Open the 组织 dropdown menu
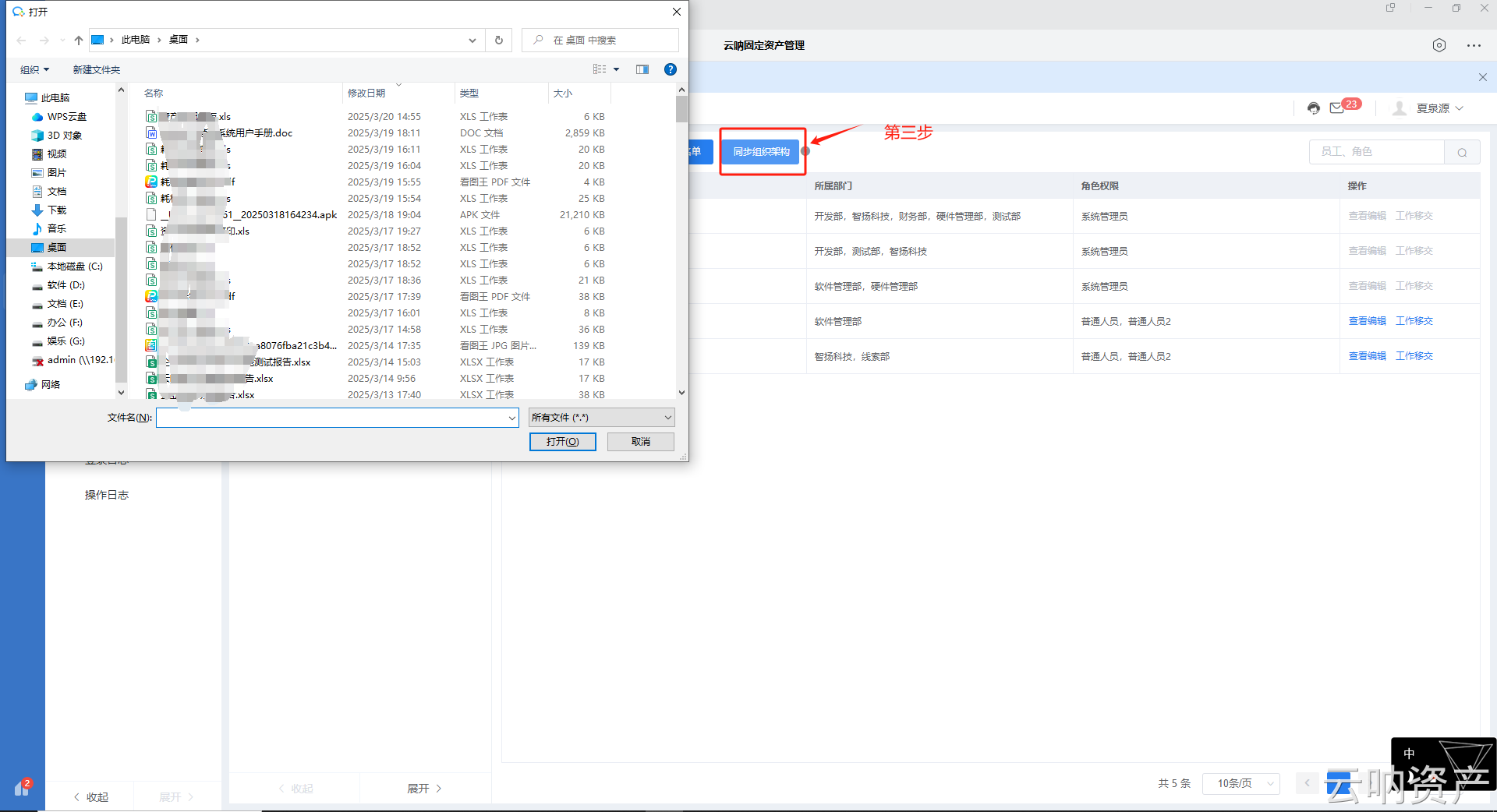 point(35,69)
